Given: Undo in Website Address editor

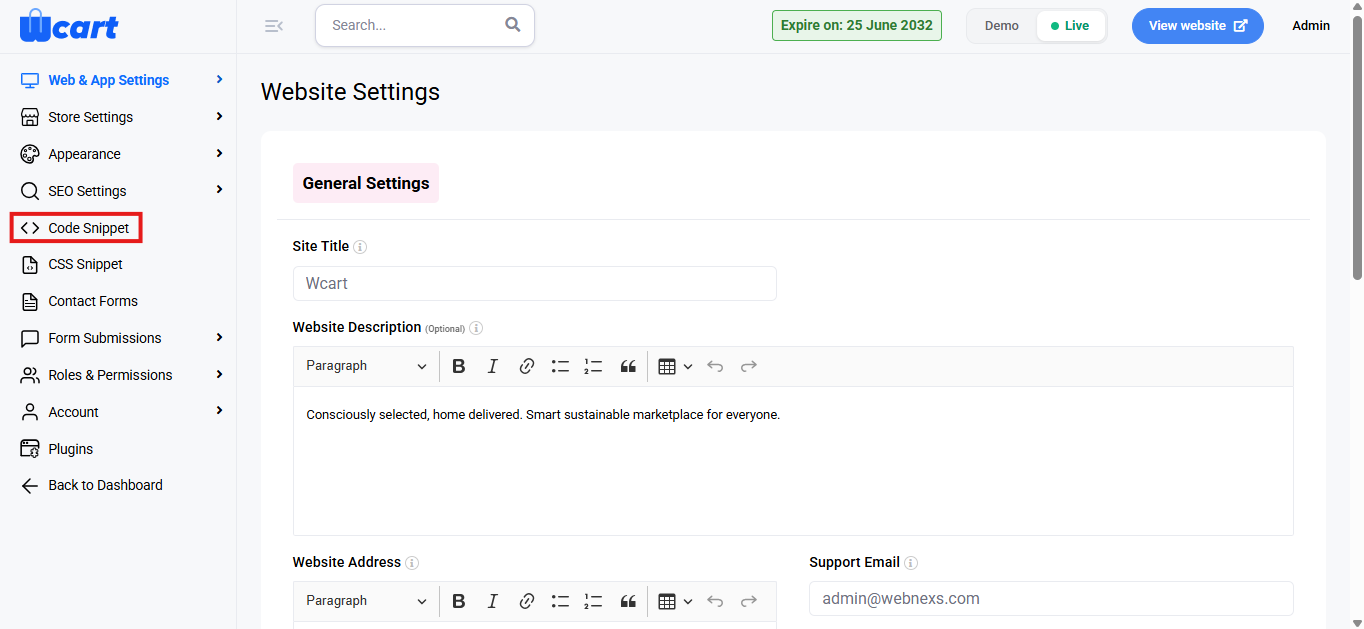Looking at the screenshot, I should click(x=715, y=601).
